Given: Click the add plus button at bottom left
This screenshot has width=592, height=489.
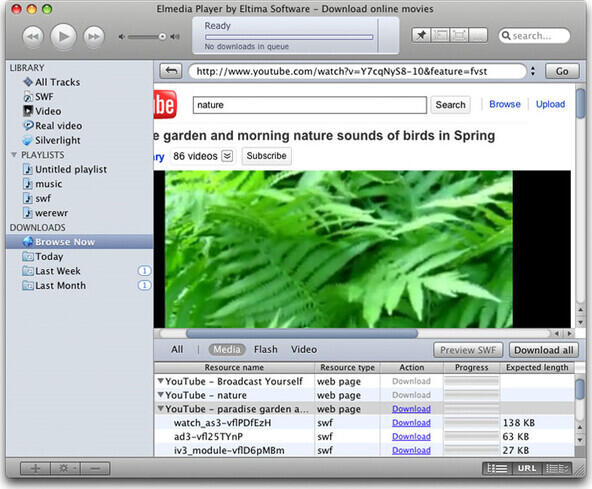Looking at the screenshot, I should (x=35, y=469).
